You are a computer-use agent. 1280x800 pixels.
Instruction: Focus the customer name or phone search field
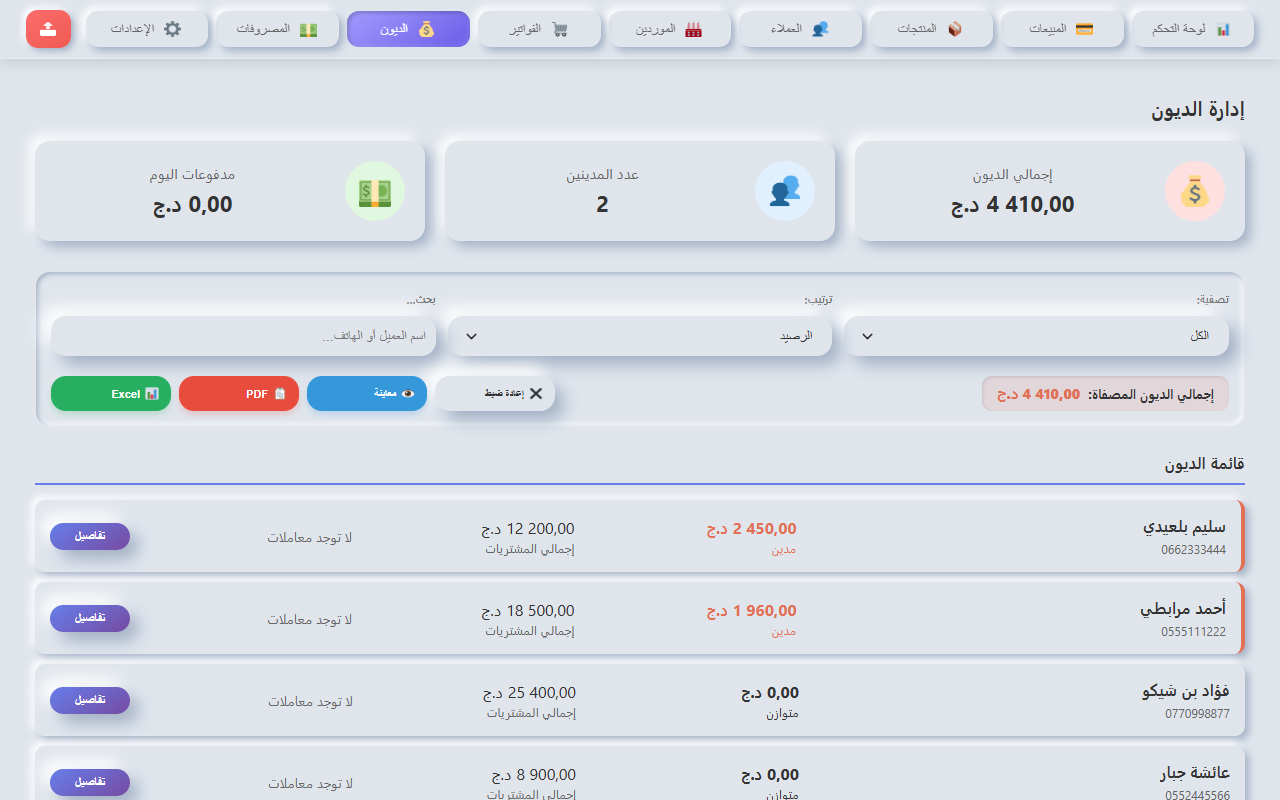point(243,336)
